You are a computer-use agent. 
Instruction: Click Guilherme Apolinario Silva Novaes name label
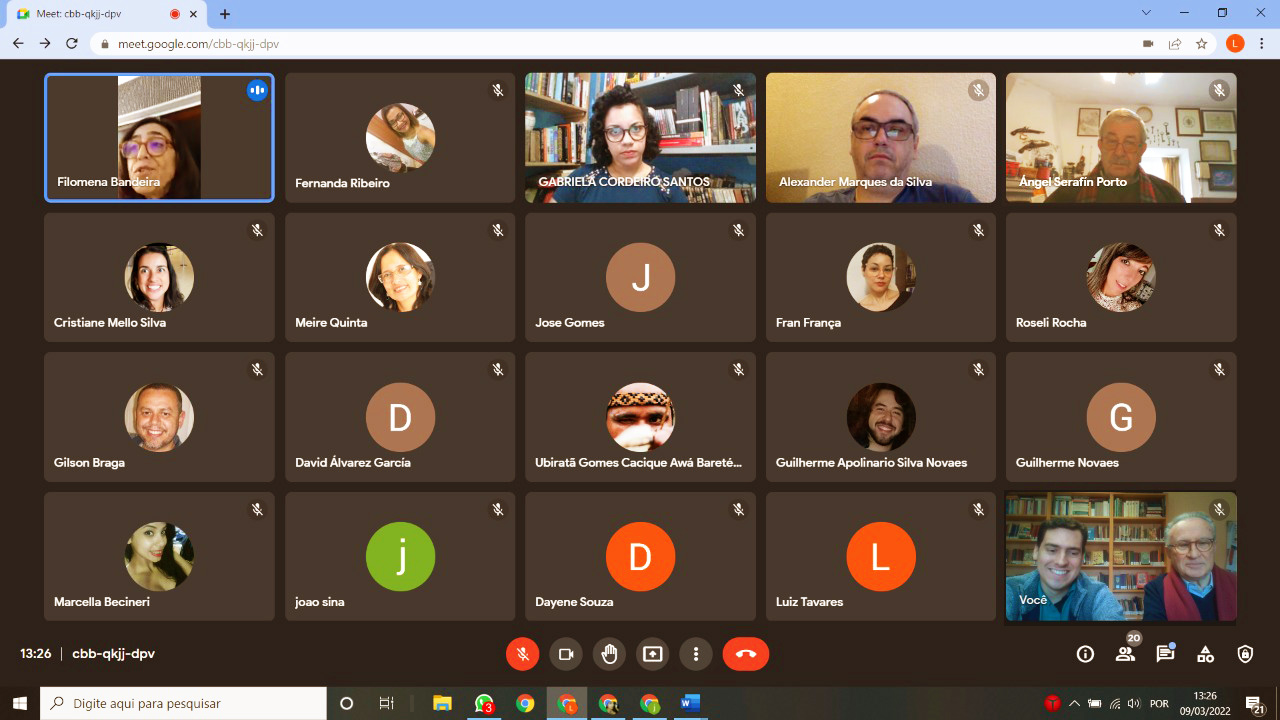[871, 462]
